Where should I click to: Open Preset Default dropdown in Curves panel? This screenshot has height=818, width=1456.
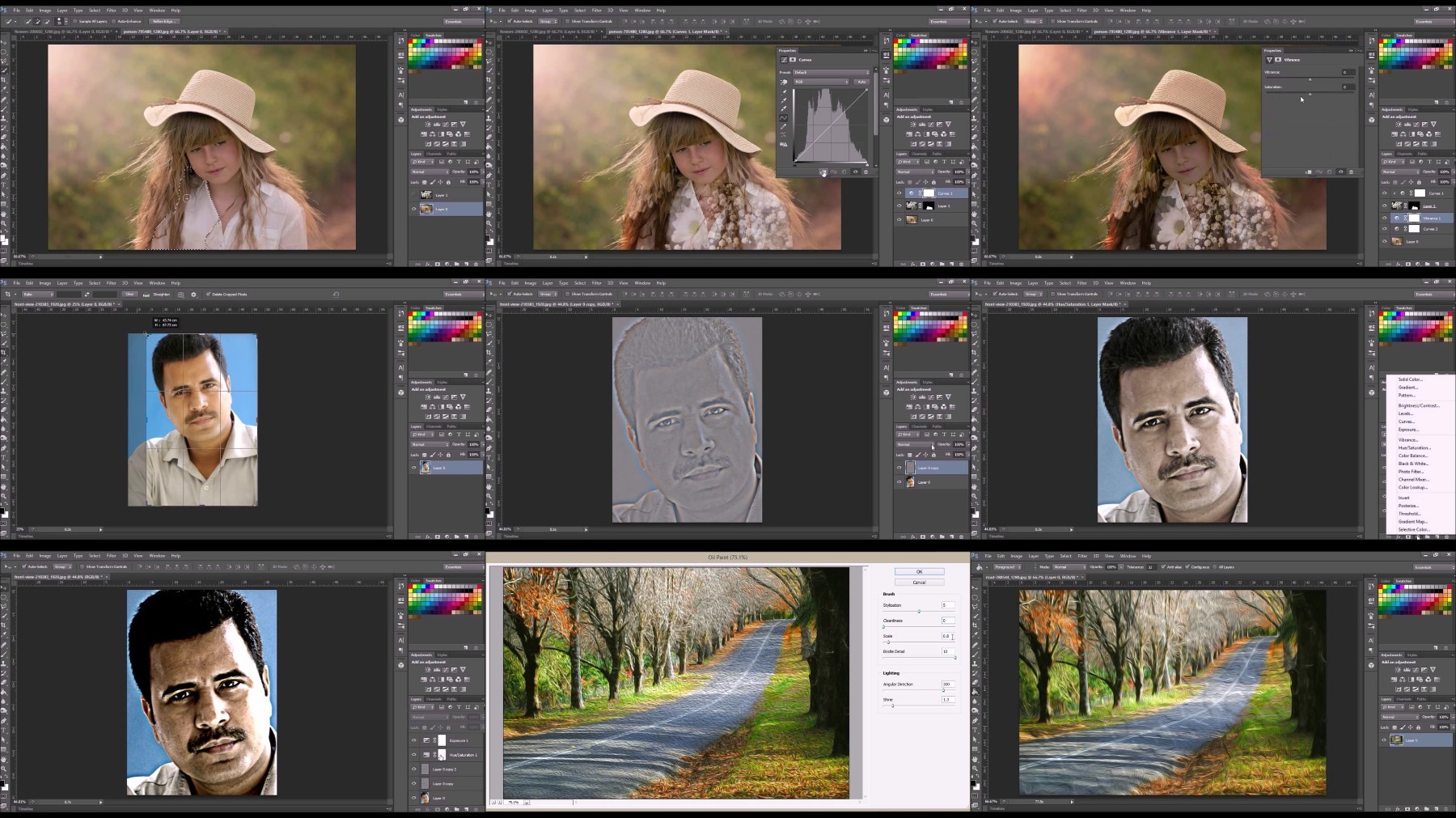click(x=831, y=73)
